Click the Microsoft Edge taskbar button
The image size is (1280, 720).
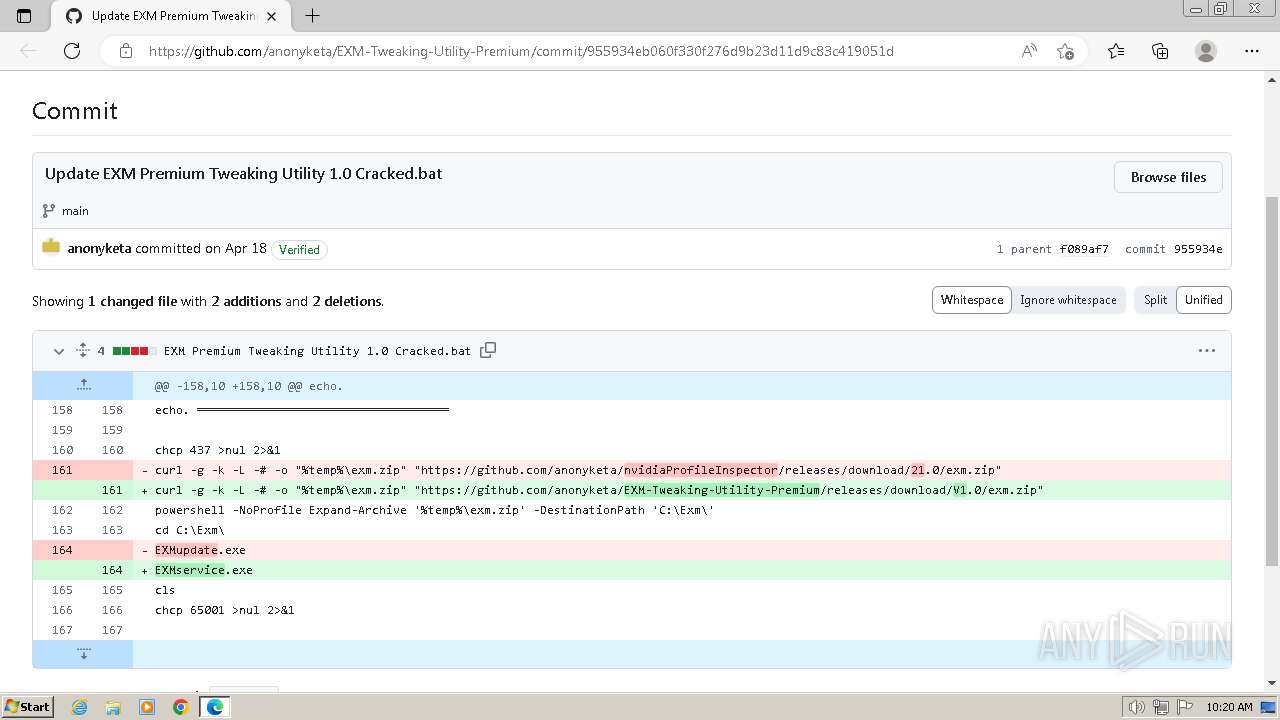[214, 707]
